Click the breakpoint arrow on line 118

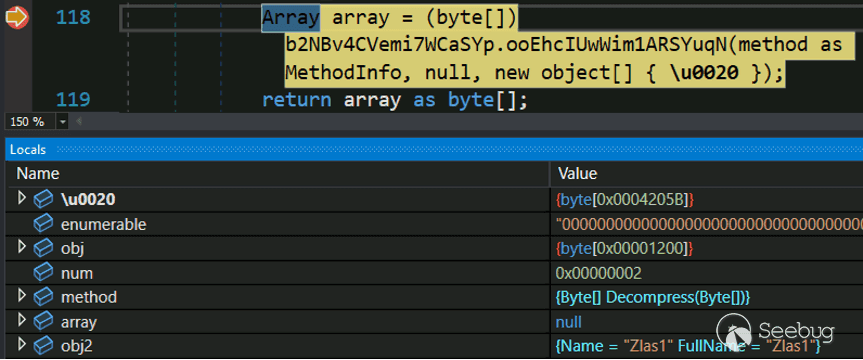coord(17,18)
